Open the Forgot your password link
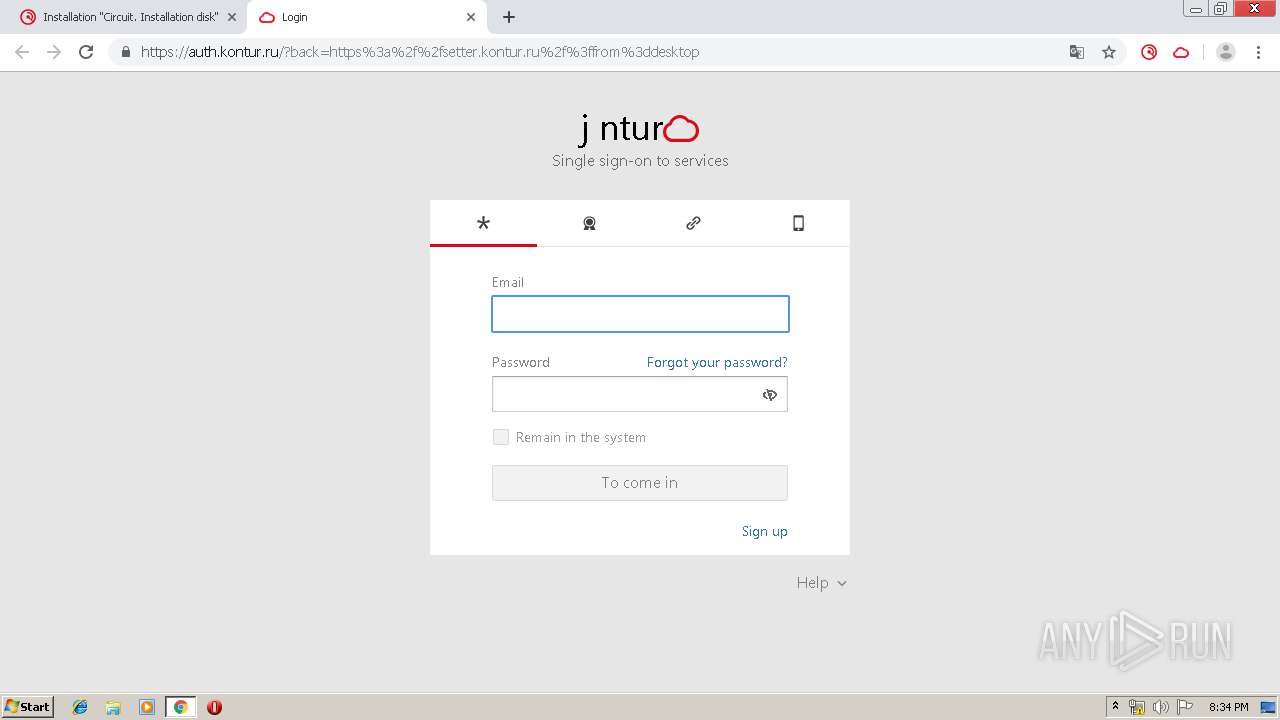 click(717, 362)
